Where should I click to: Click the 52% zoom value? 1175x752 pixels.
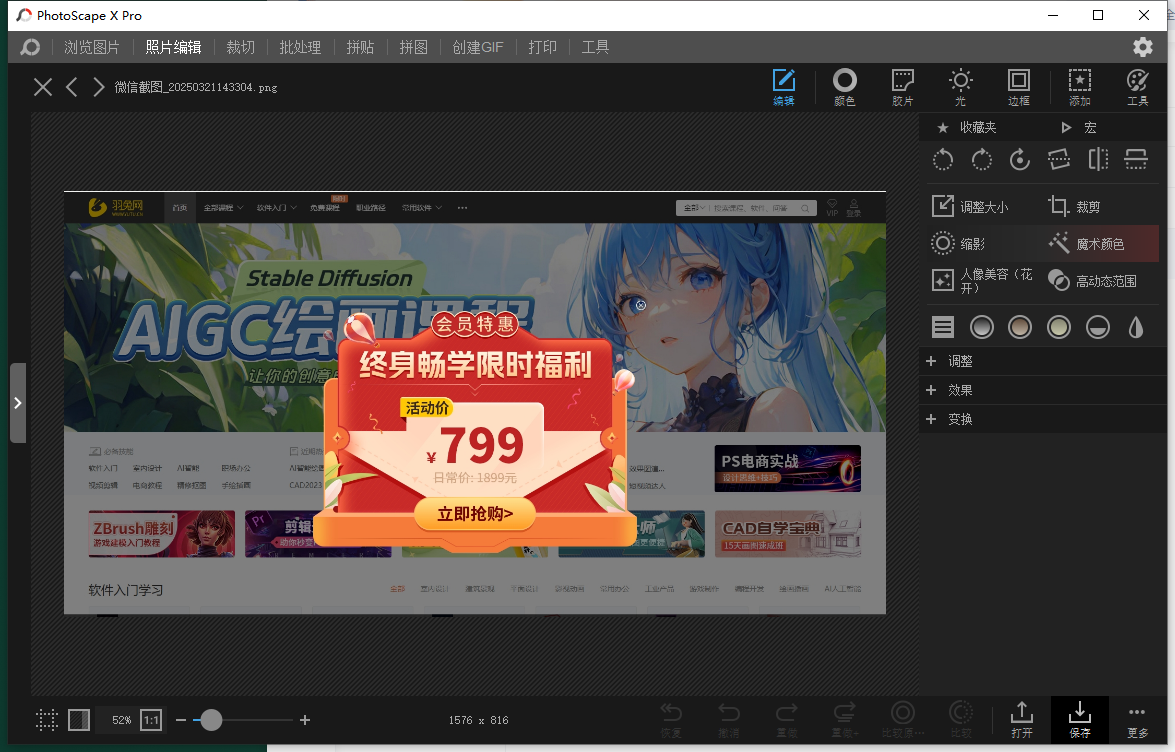(x=121, y=720)
